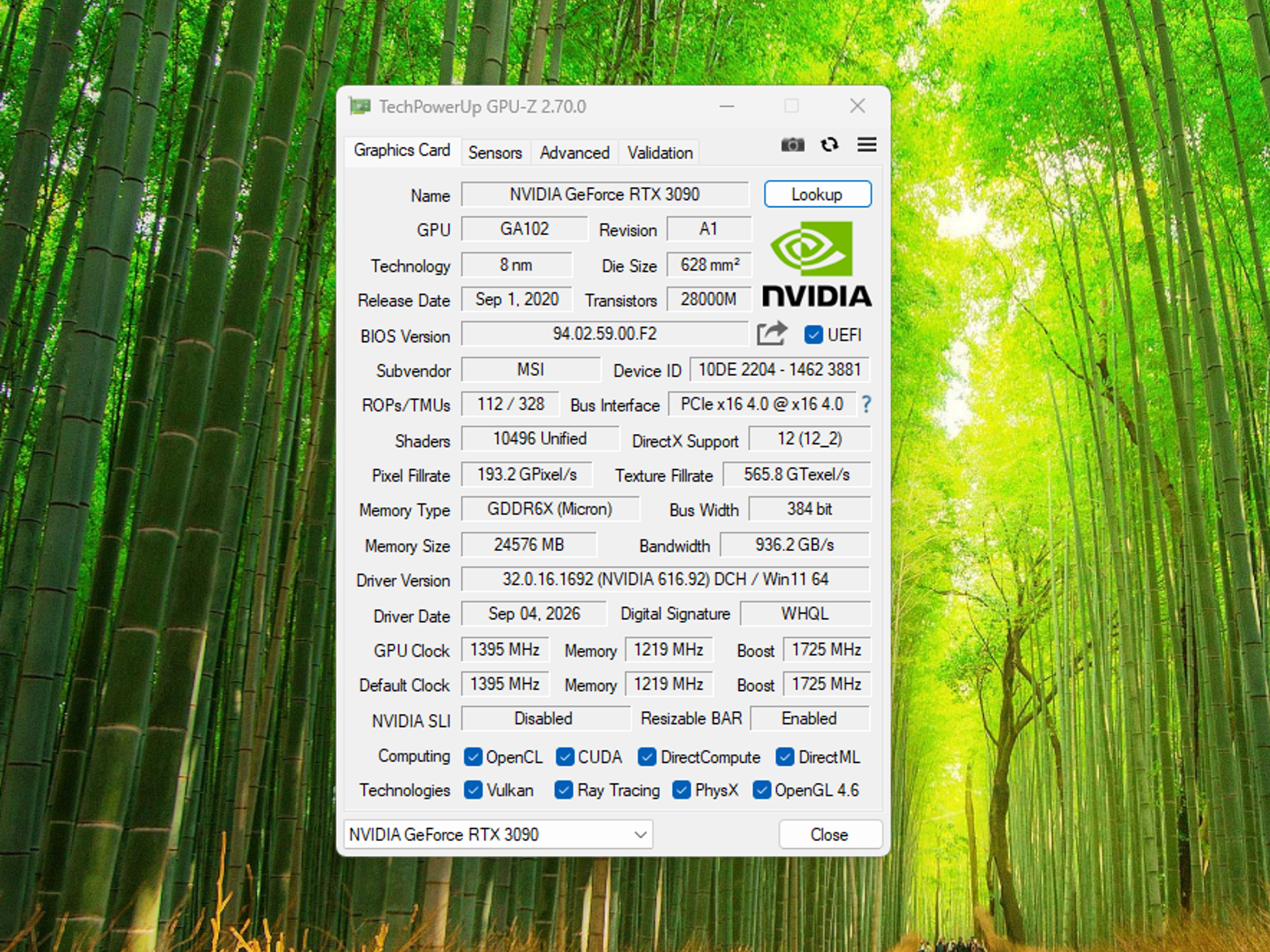Toggle the OpenCL checkbox
1270x952 pixels.
tap(473, 757)
